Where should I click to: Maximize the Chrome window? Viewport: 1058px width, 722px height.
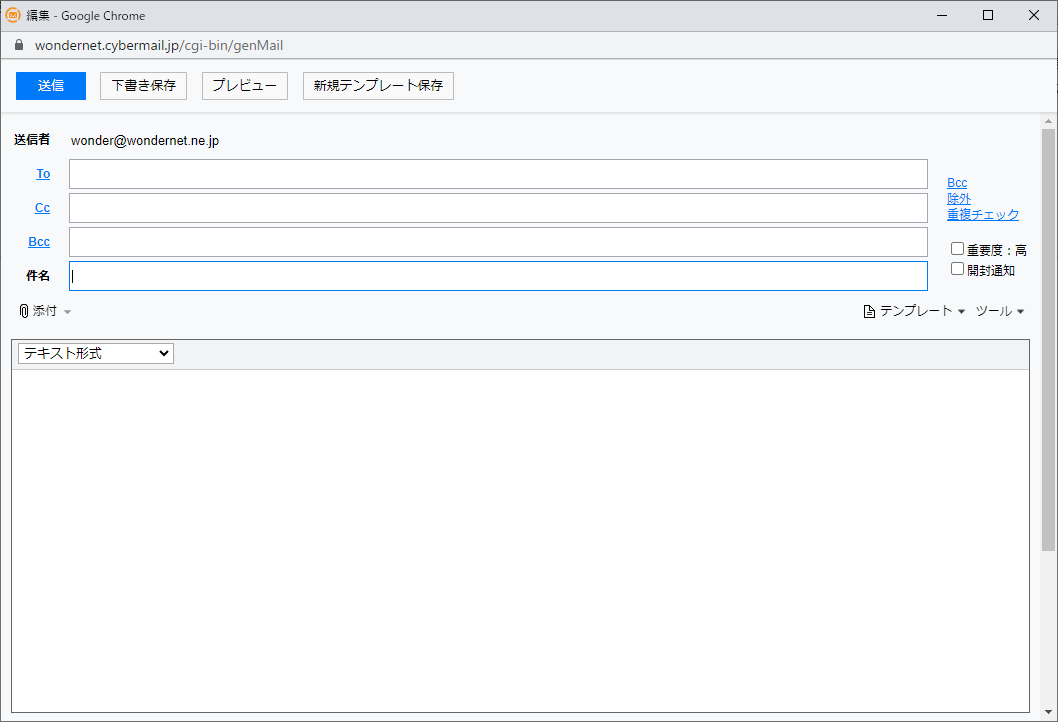pyautogui.click(x=988, y=15)
